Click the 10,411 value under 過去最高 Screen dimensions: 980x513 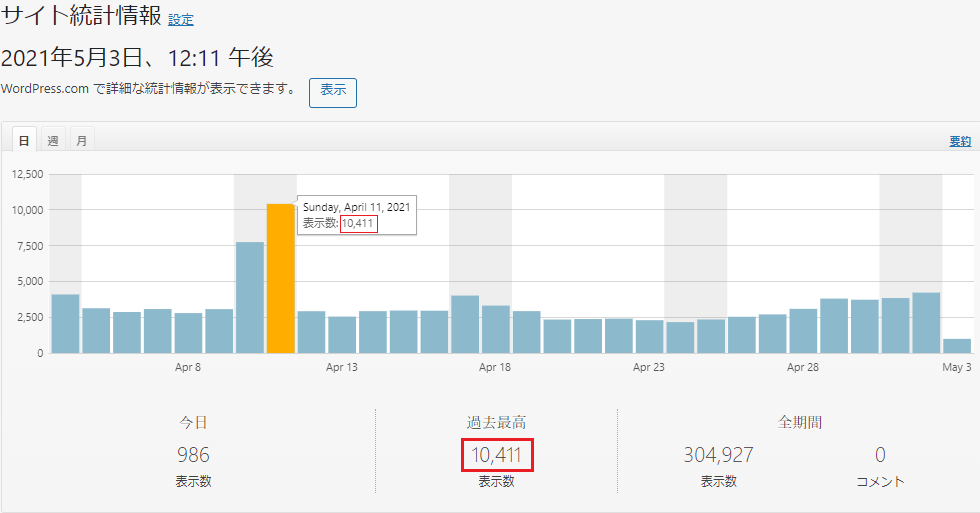click(497, 456)
